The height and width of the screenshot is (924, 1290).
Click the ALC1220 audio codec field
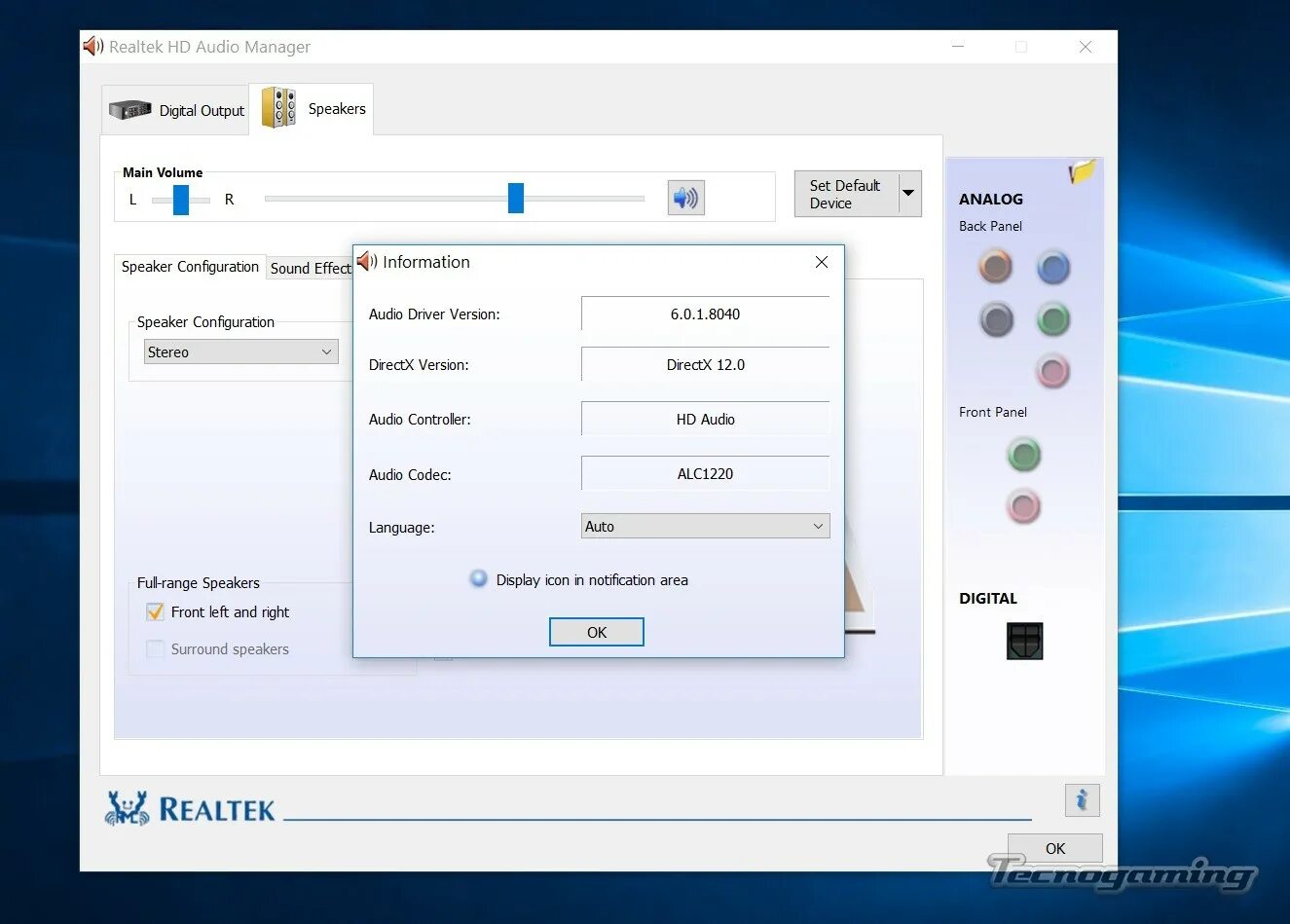pos(705,473)
